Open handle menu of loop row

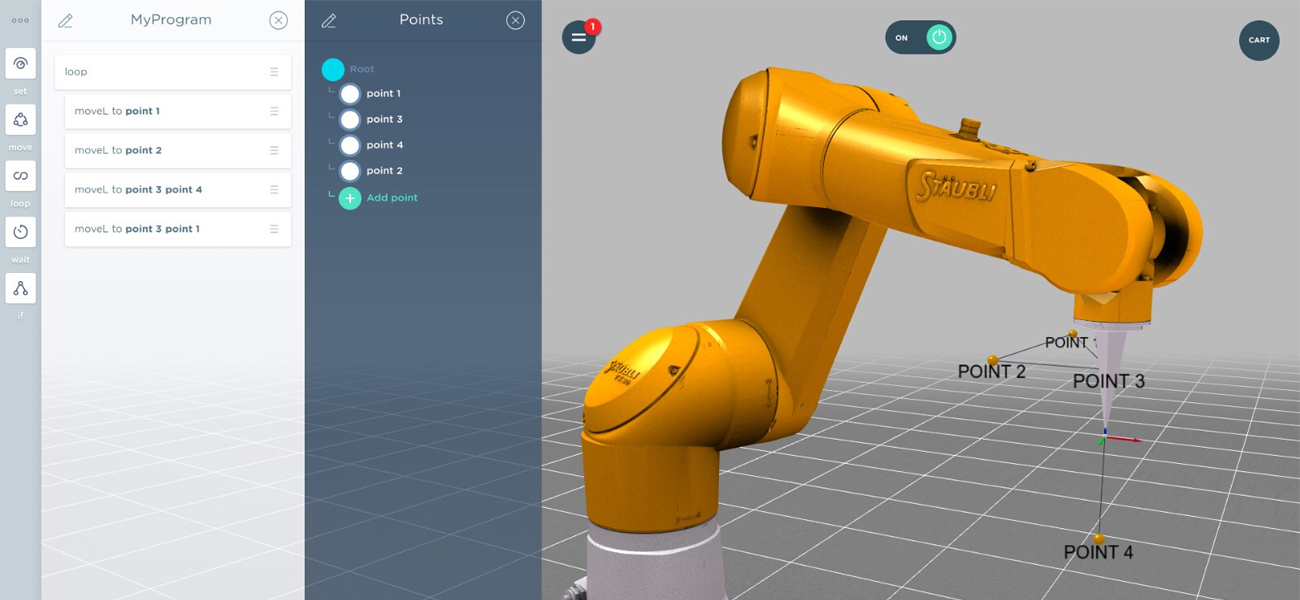274,72
